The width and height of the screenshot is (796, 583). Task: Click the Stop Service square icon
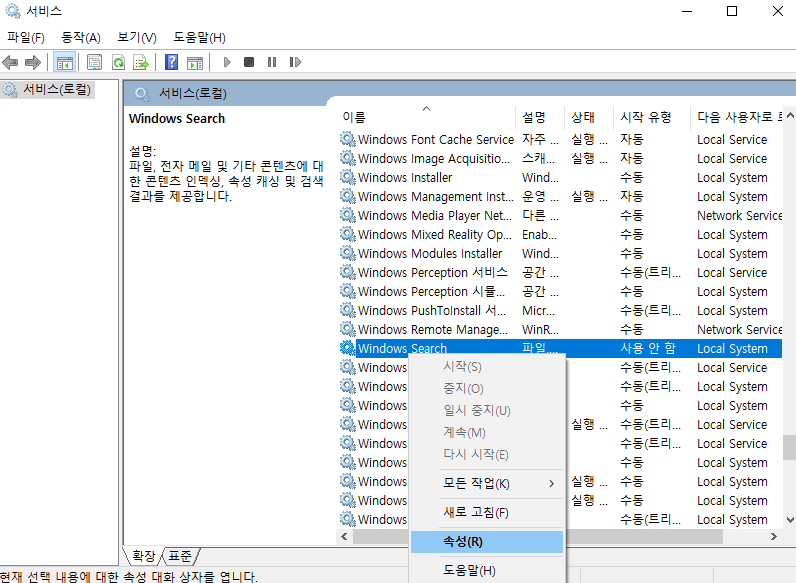pos(249,62)
